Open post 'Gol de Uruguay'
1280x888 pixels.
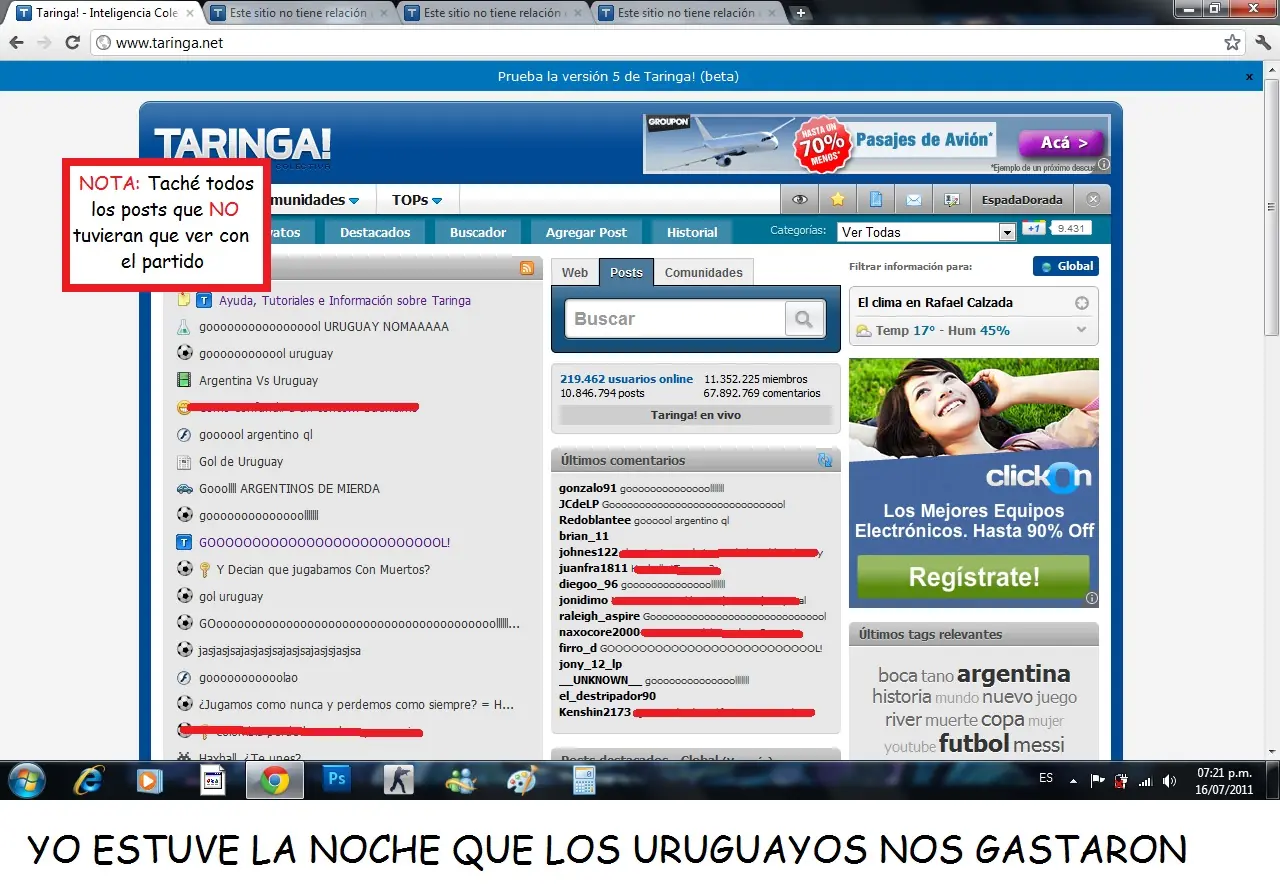pos(241,462)
